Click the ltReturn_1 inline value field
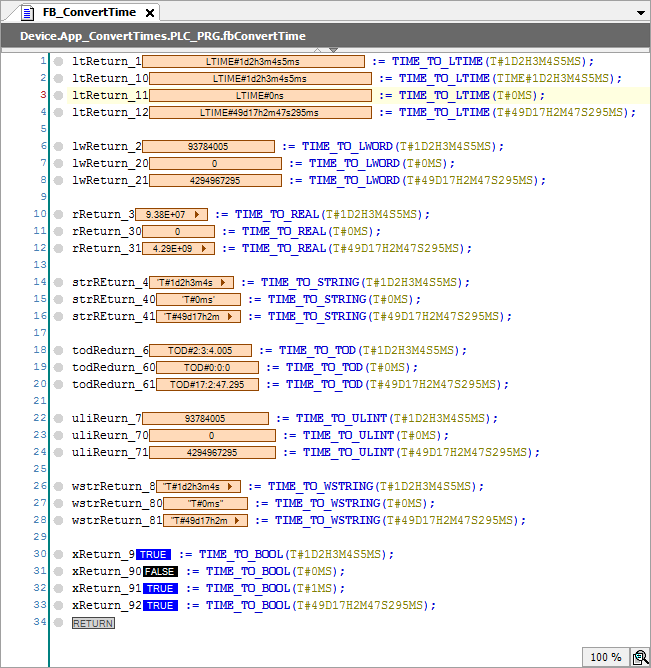Viewport: 651px width, 668px height. point(253,61)
